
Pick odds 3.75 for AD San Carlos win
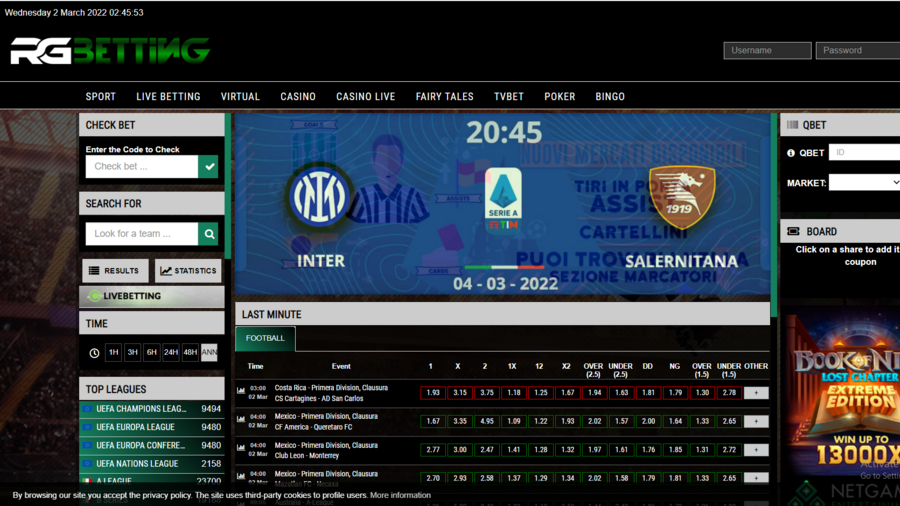point(487,393)
